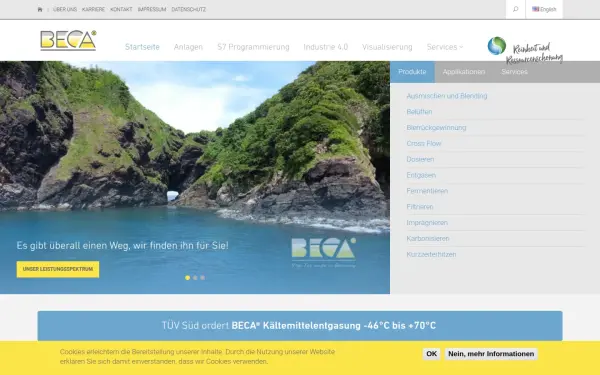Click the 'Reinheit und Ressourcenschonung' slogan
Image resolution: width=600 pixels, height=375 pixels.
tap(535, 54)
